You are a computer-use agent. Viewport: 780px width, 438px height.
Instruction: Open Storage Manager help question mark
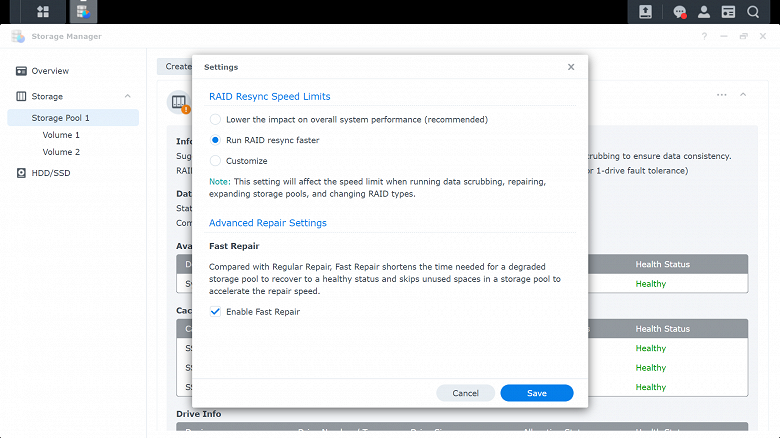point(704,36)
